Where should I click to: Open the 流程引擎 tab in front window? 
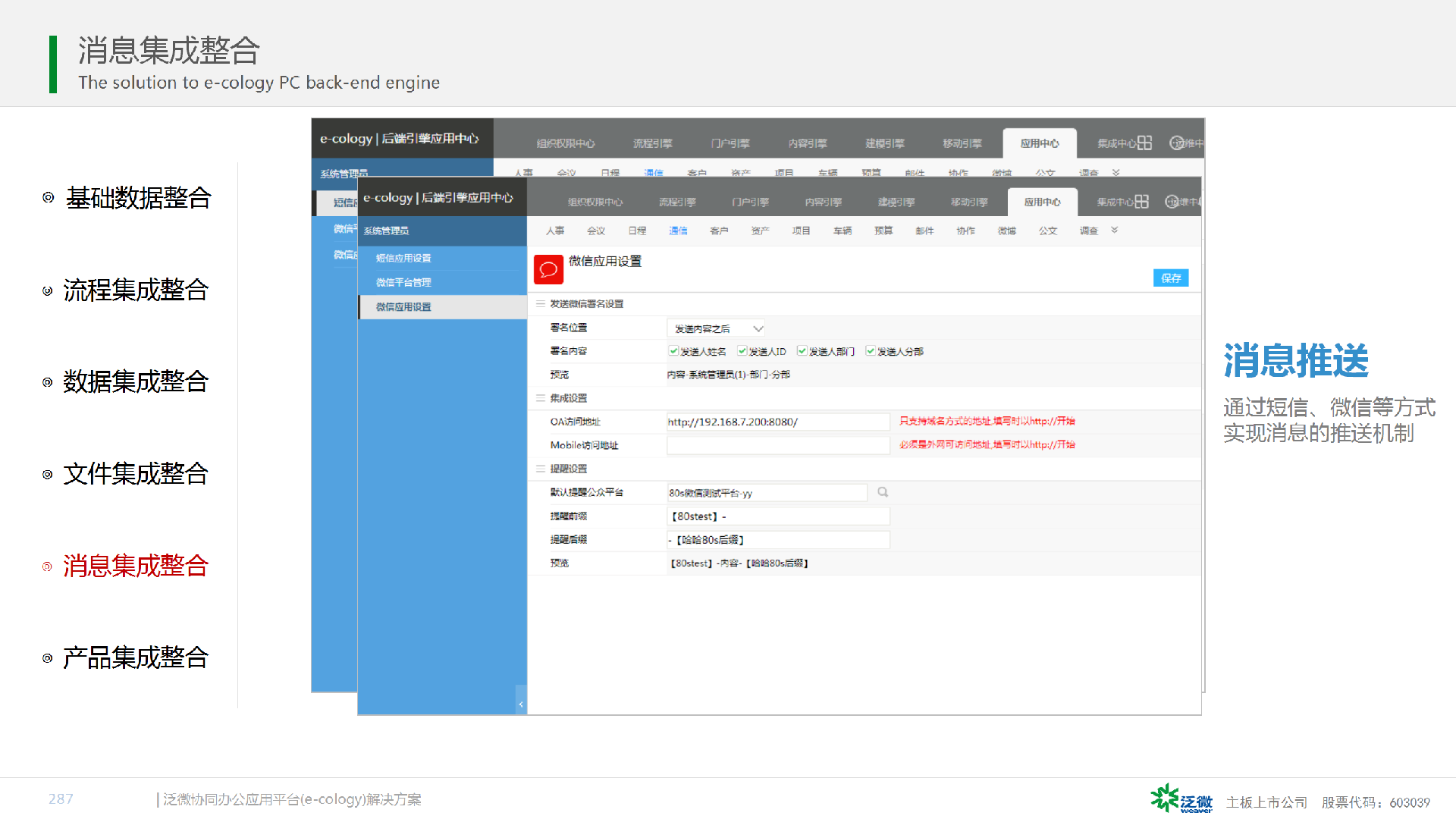[677, 202]
